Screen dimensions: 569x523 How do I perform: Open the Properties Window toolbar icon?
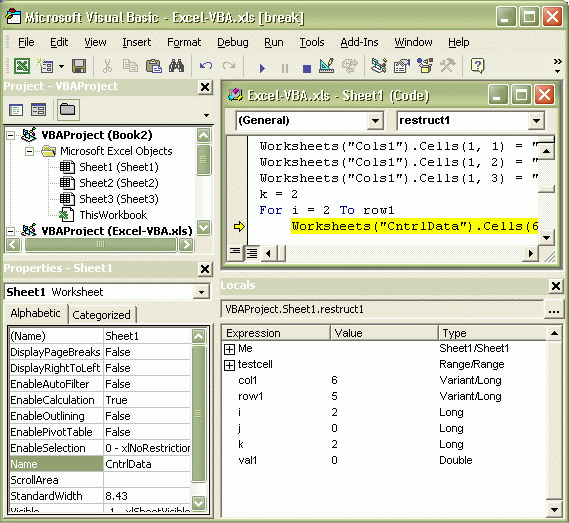[402, 66]
